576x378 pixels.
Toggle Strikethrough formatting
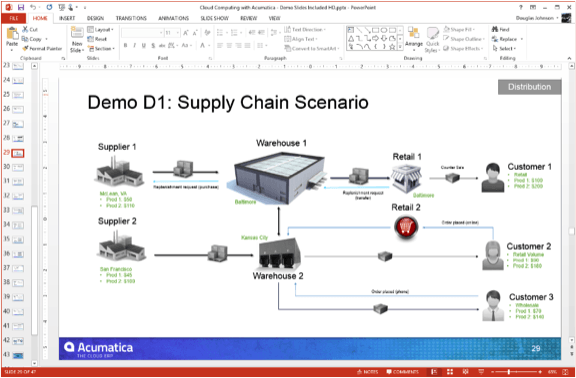pos(162,46)
